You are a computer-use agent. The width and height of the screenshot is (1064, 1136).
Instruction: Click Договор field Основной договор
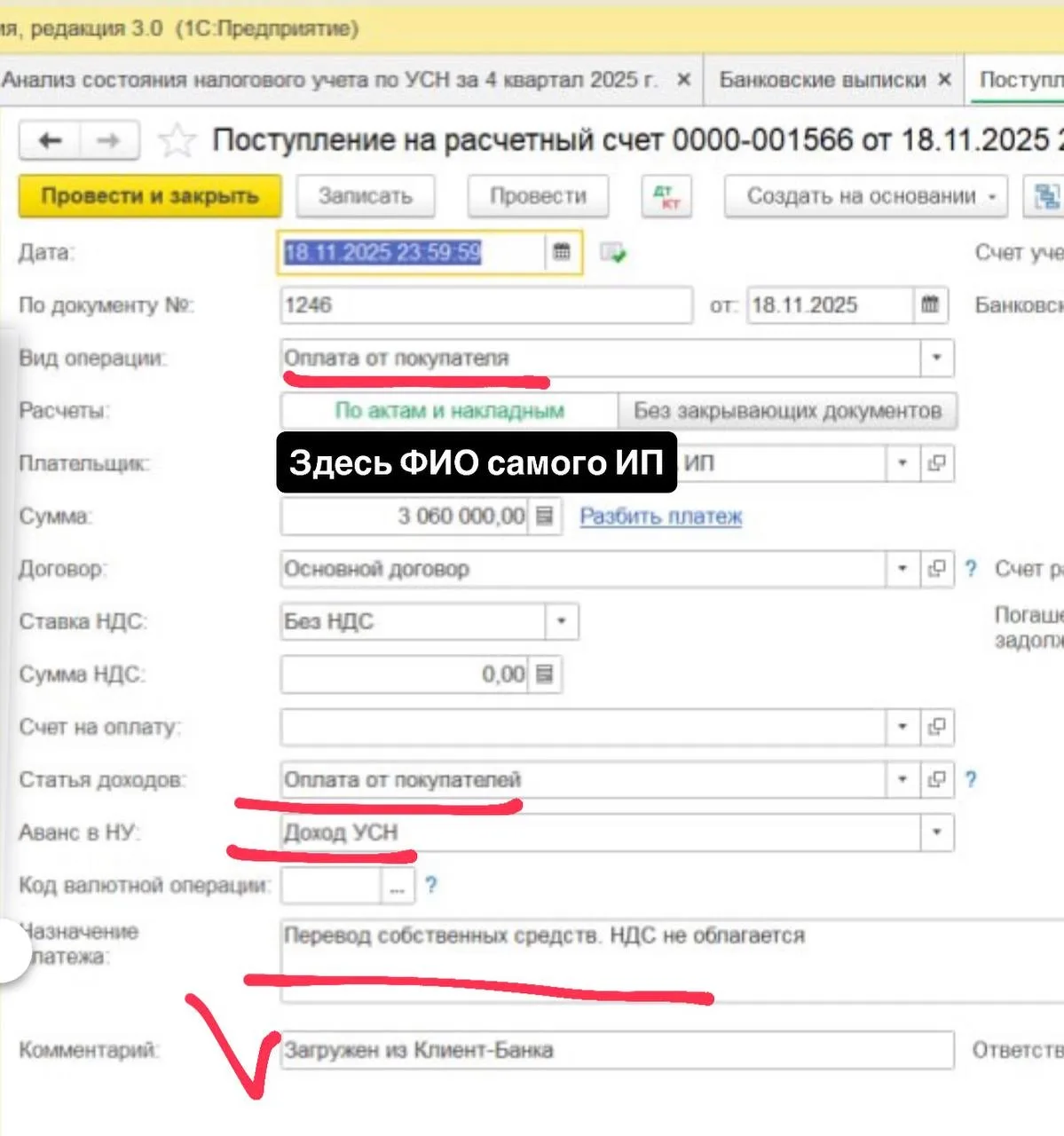coord(583,569)
